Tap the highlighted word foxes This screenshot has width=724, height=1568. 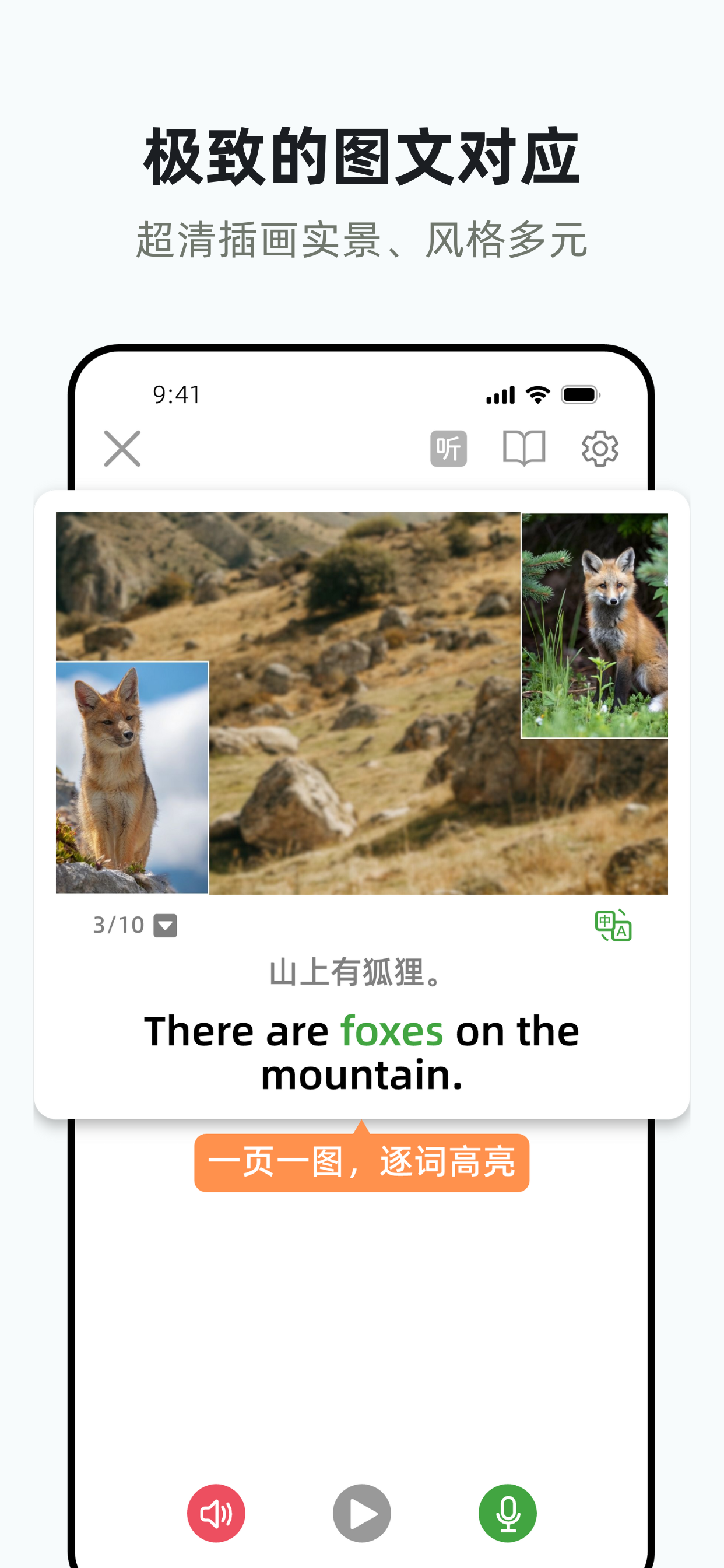click(391, 1032)
